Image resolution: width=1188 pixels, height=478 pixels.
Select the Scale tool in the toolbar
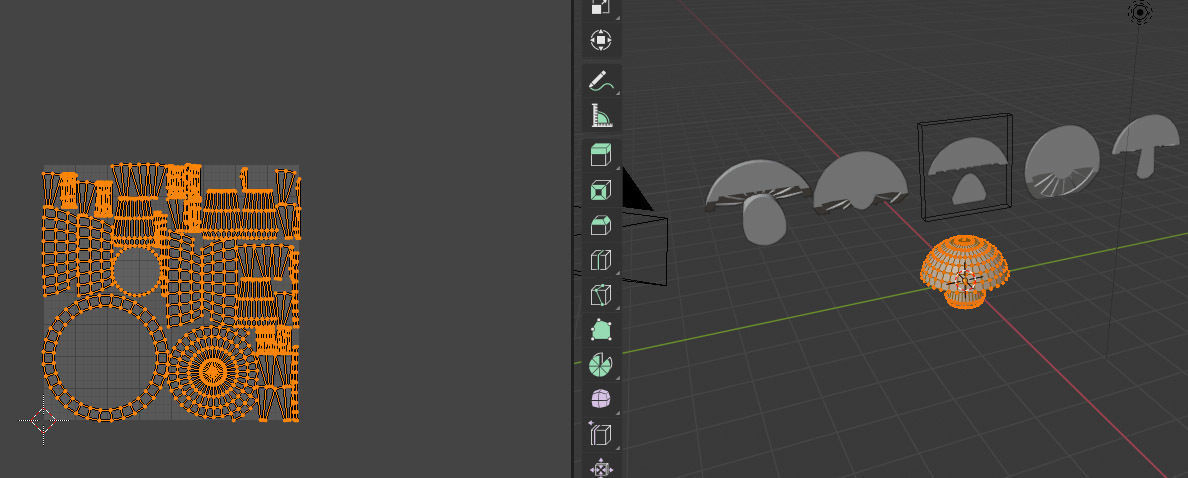(601, 7)
